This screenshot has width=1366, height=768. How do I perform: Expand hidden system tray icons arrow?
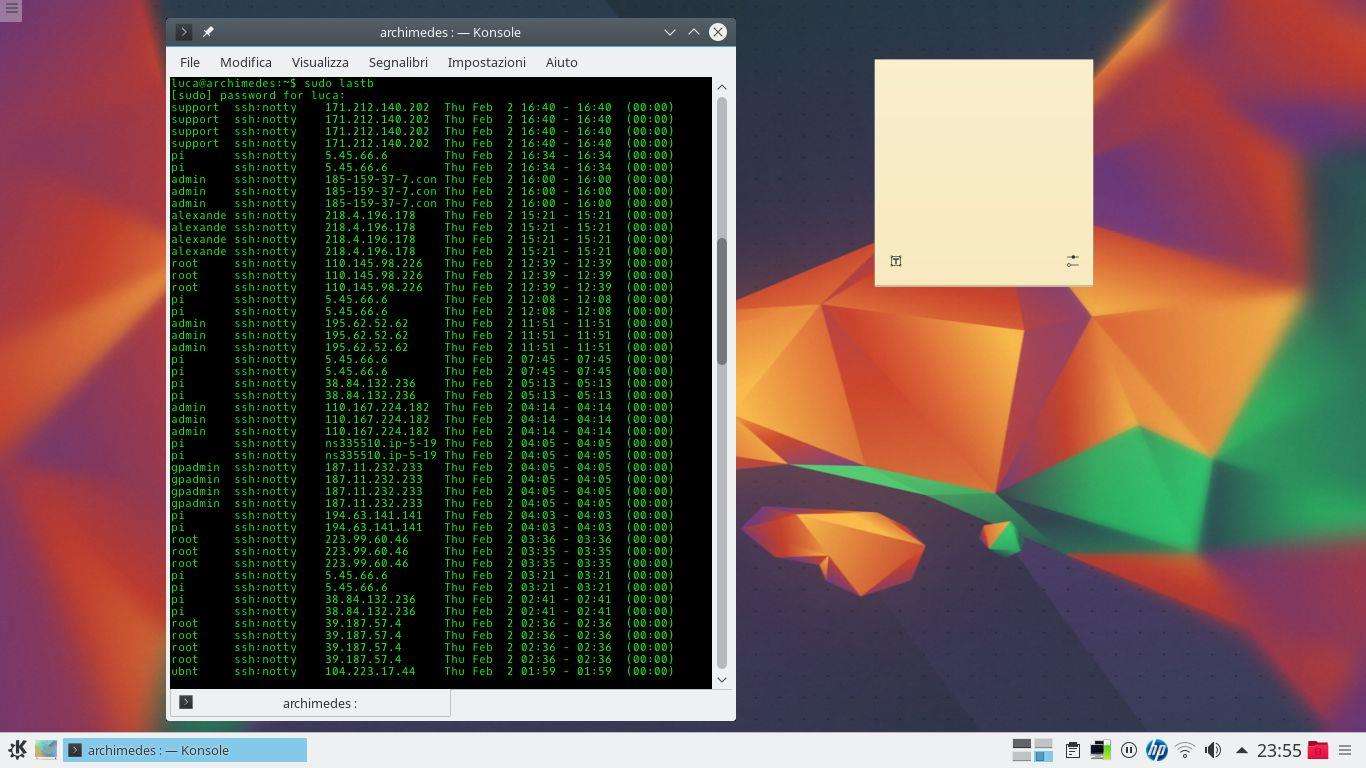pyautogui.click(x=1241, y=750)
